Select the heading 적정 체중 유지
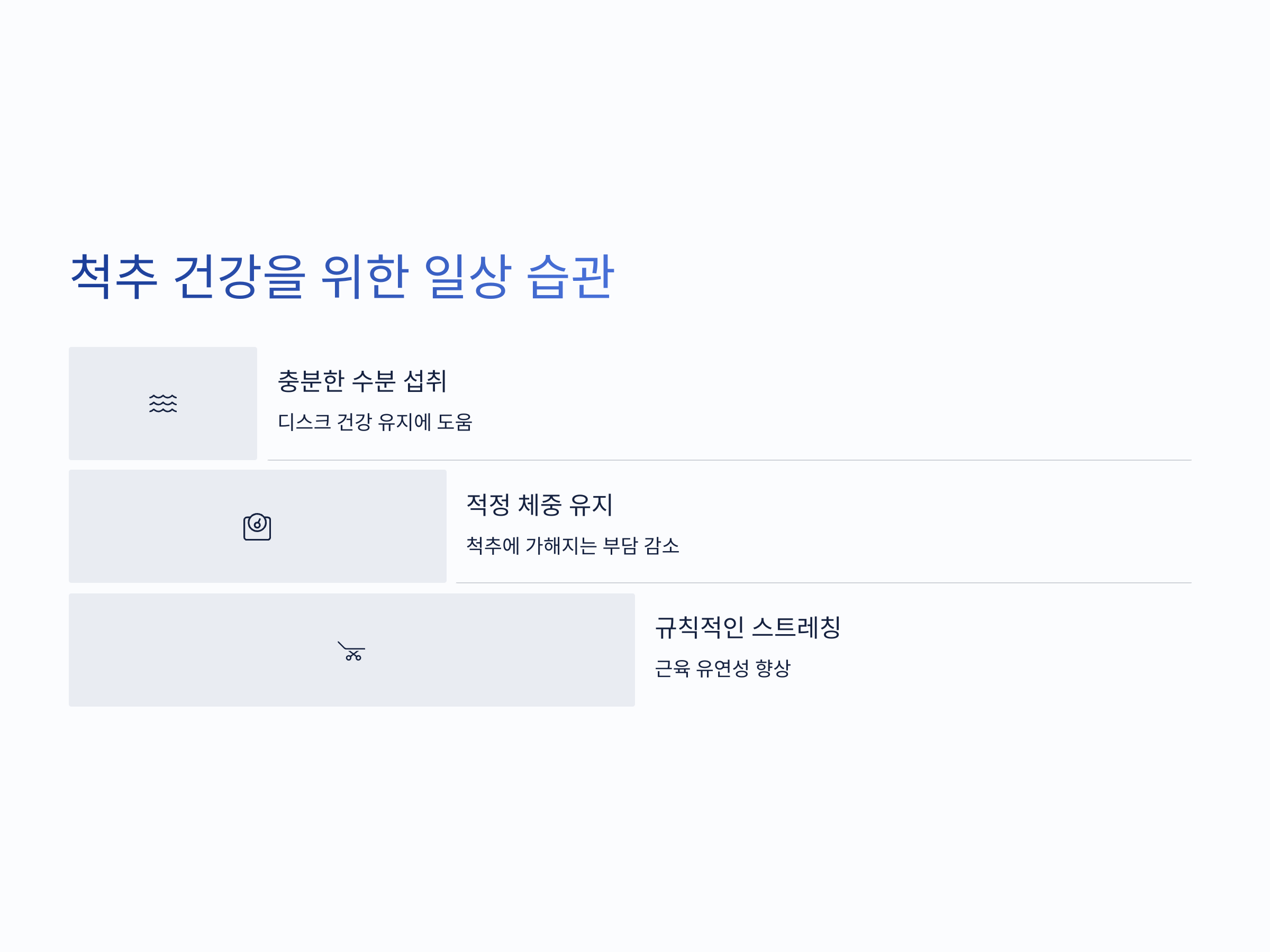The image size is (1270, 952). tap(539, 505)
